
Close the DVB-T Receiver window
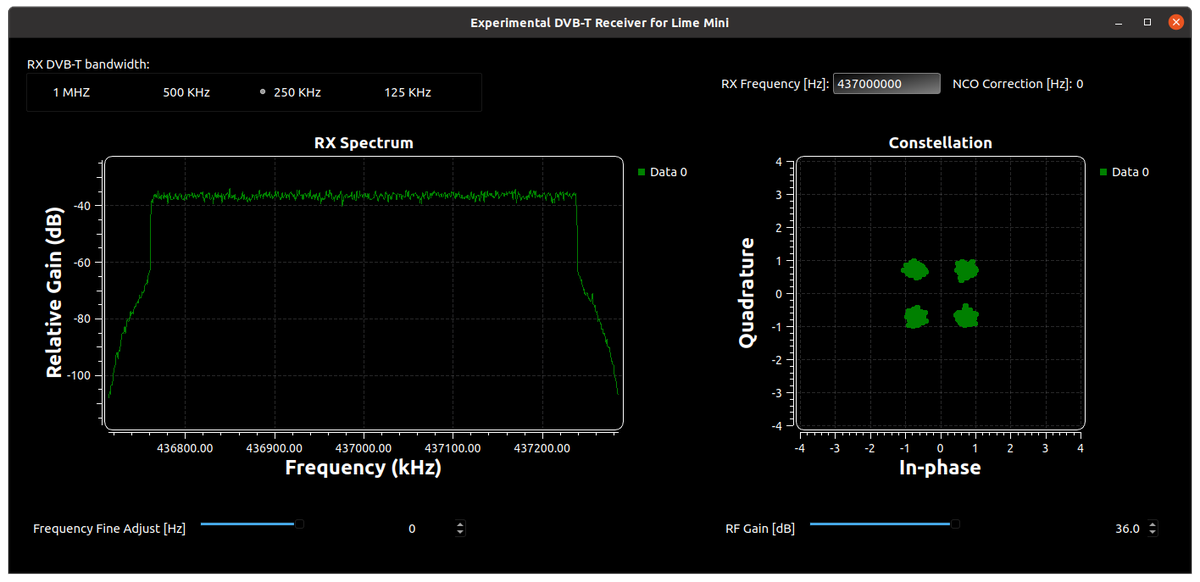point(1176,22)
